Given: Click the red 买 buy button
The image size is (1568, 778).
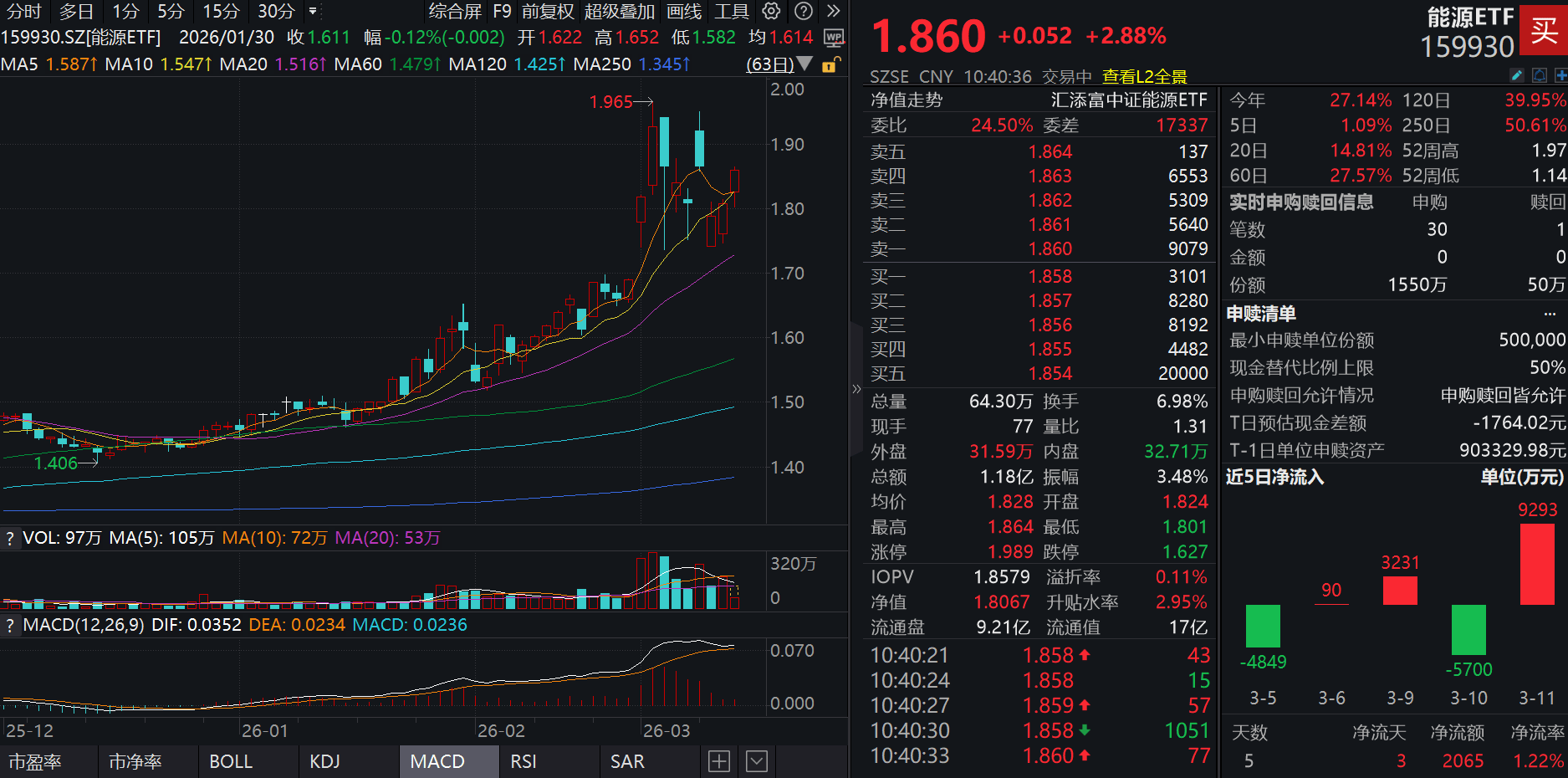Looking at the screenshot, I should tap(1545, 31).
